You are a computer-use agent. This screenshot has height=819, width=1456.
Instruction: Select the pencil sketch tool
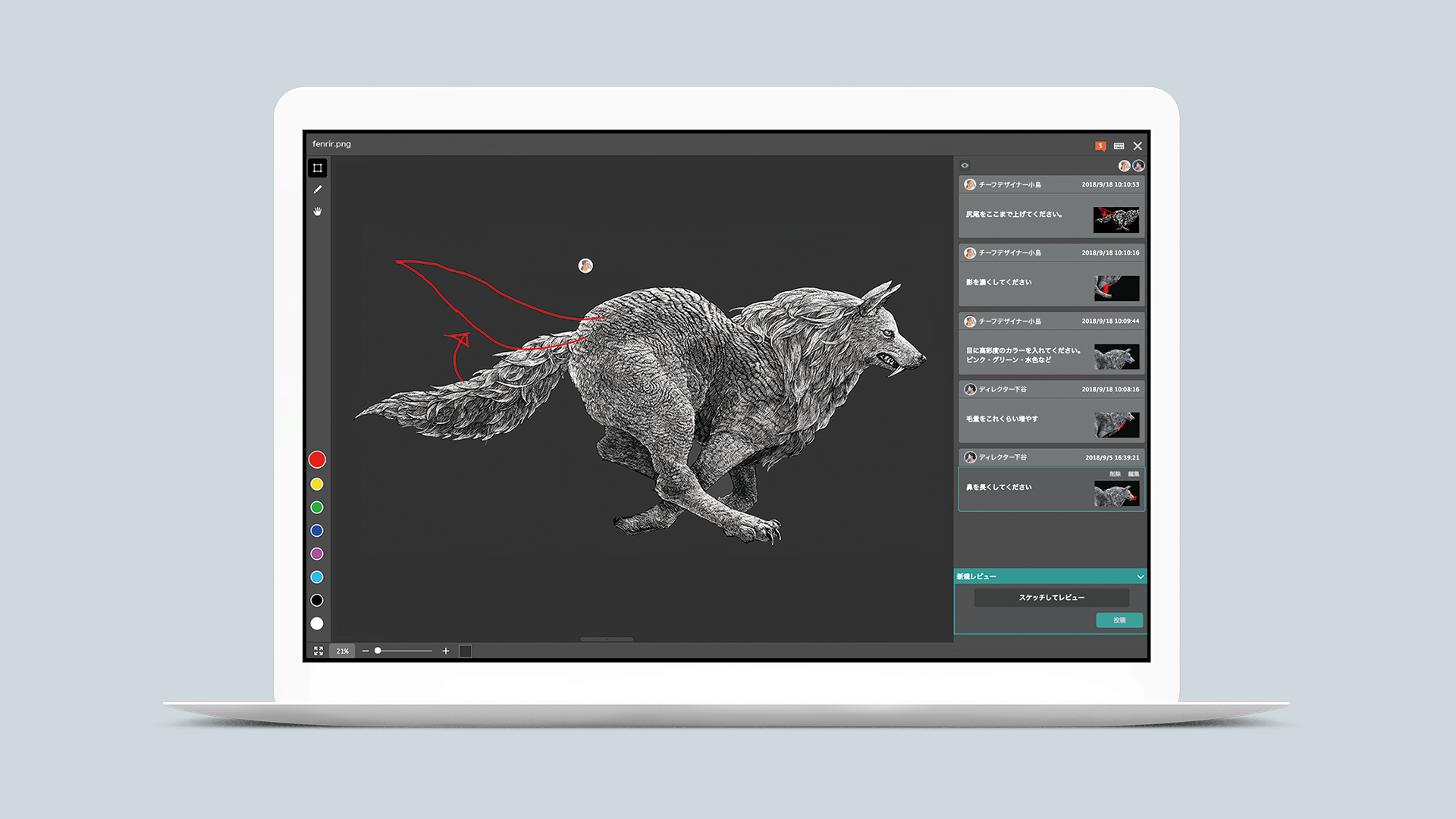pos(318,190)
